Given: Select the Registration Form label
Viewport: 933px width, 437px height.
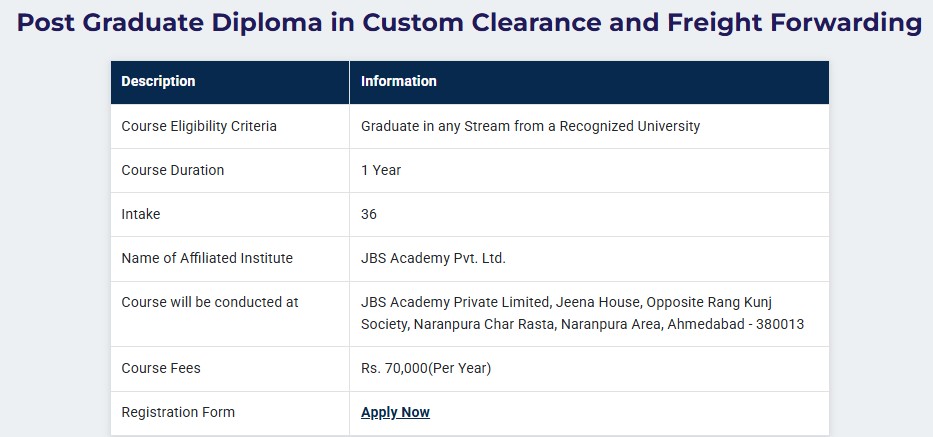Looking at the screenshot, I should pyautogui.click(x=178, y=412).
